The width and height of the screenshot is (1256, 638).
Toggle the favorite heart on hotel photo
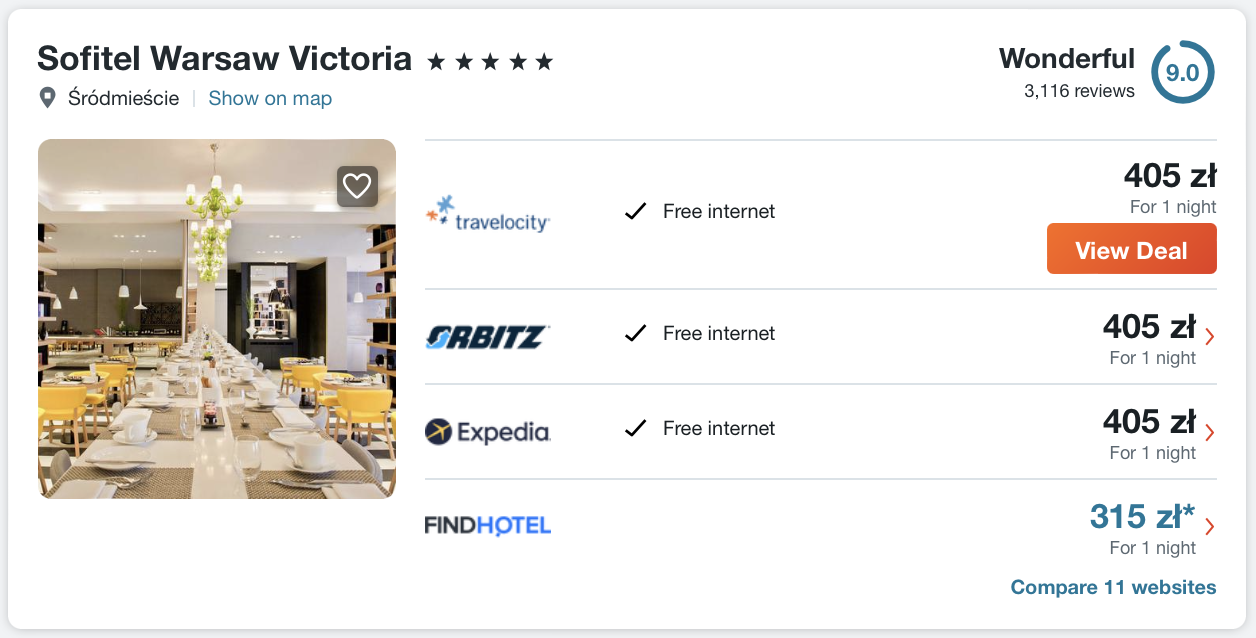point(357,186)
